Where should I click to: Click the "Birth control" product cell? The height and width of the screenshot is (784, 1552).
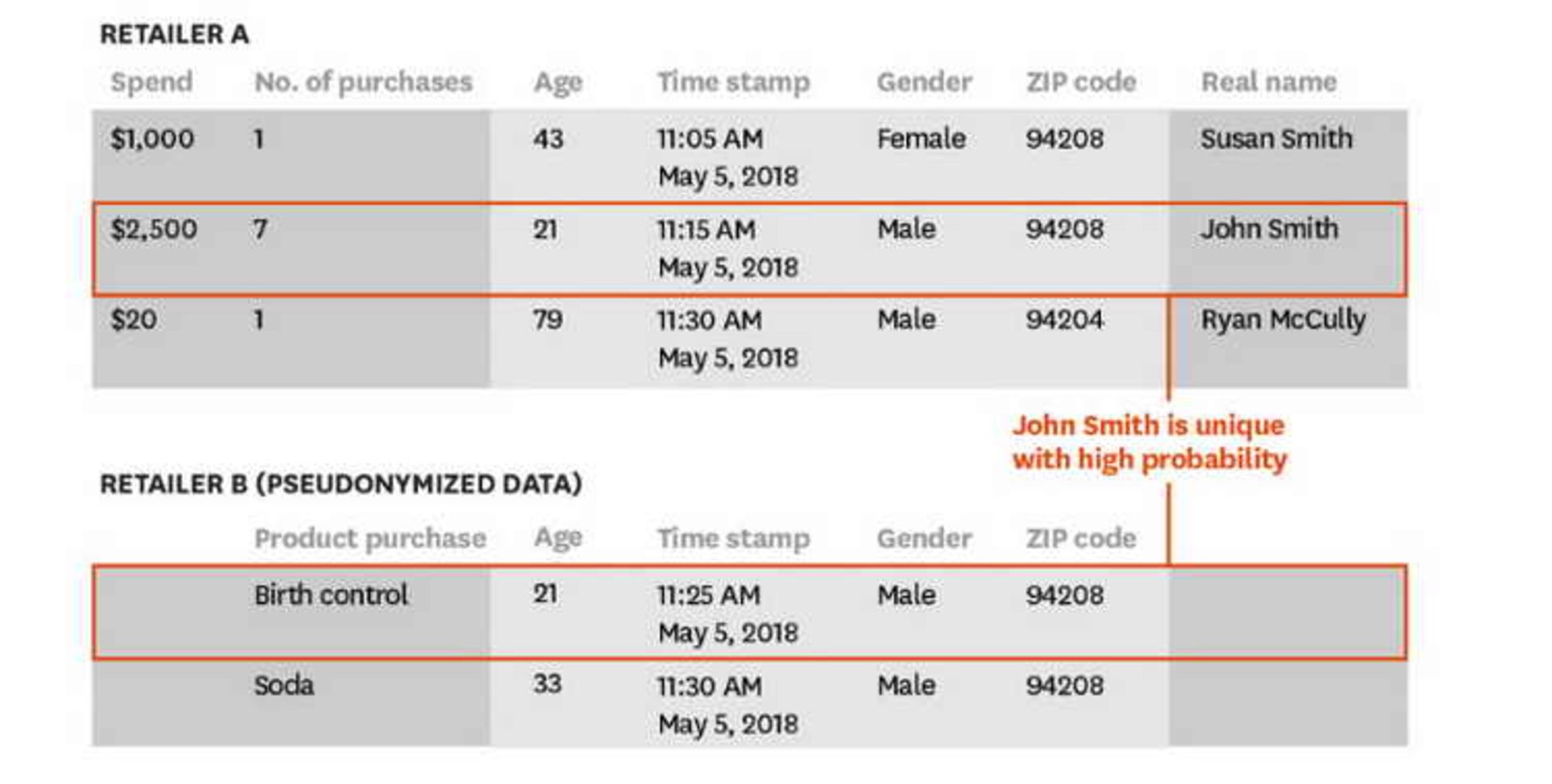[331, 596]
